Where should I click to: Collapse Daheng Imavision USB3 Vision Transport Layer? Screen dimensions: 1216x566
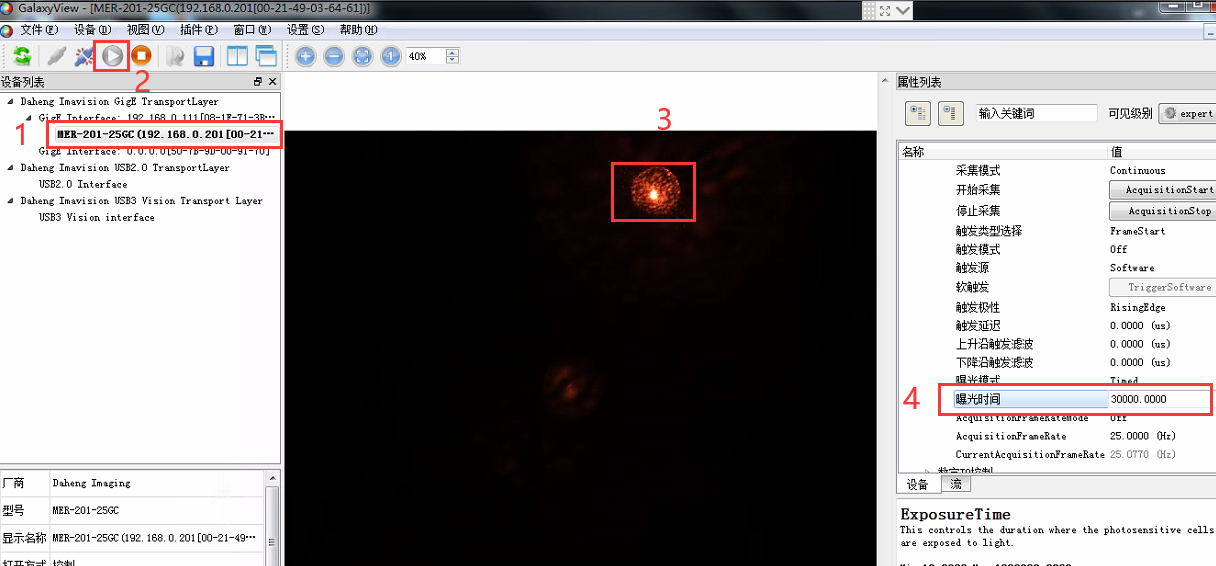[x=10, y=200]
